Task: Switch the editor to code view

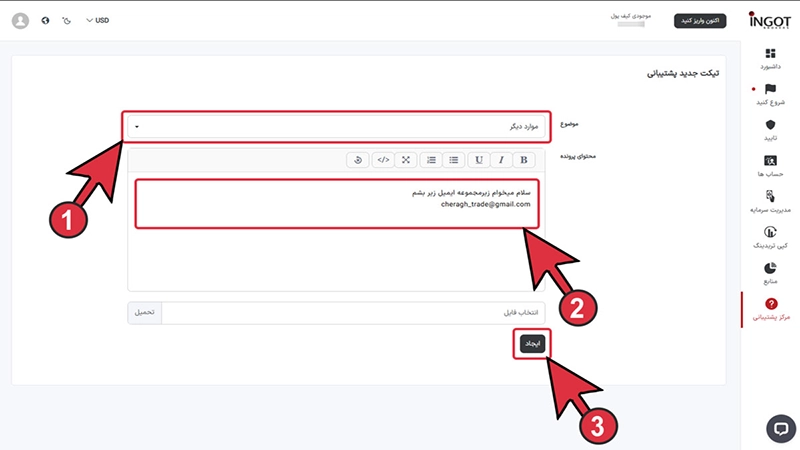Action: (383, 159)
